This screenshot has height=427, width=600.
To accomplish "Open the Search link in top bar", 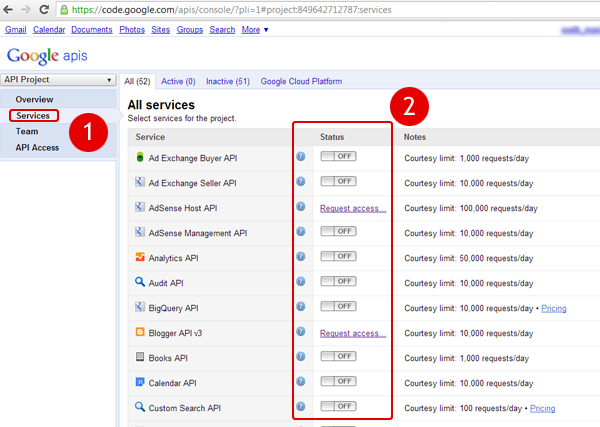I will click(222, 30).
